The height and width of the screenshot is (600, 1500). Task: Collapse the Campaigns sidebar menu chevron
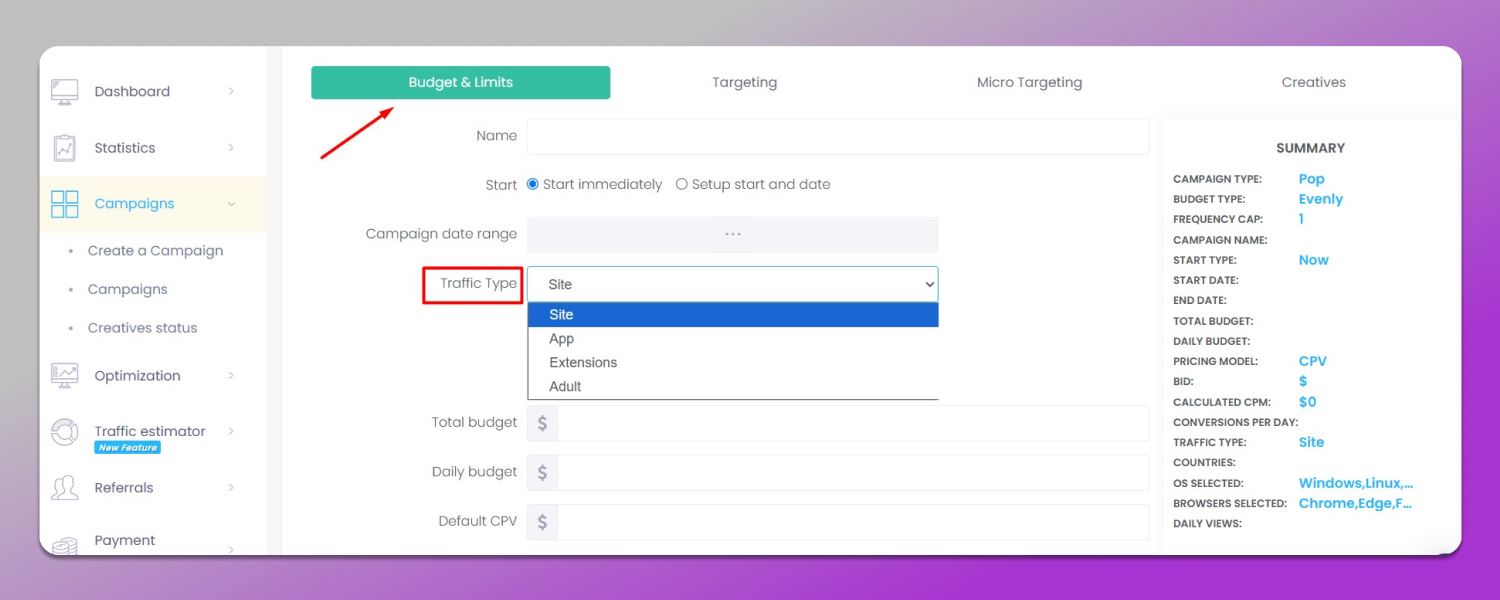coord(231,204)
